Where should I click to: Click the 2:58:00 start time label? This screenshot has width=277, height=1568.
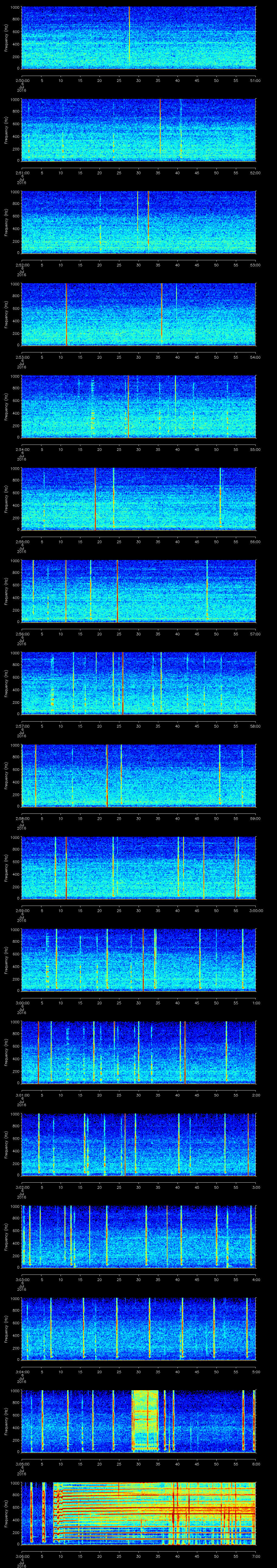point(22,819)
